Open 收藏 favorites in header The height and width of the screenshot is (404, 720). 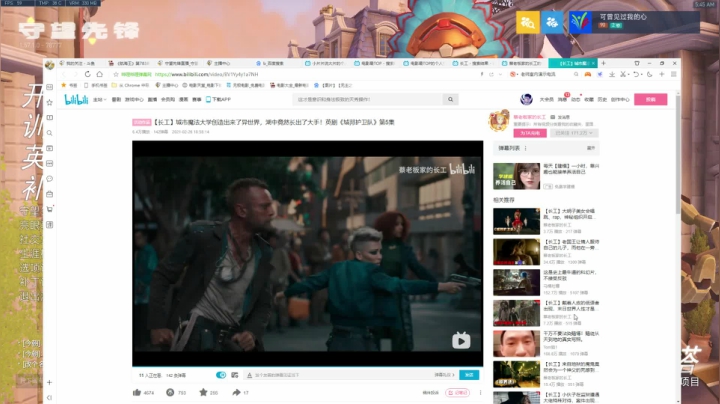tap(589, 100)
